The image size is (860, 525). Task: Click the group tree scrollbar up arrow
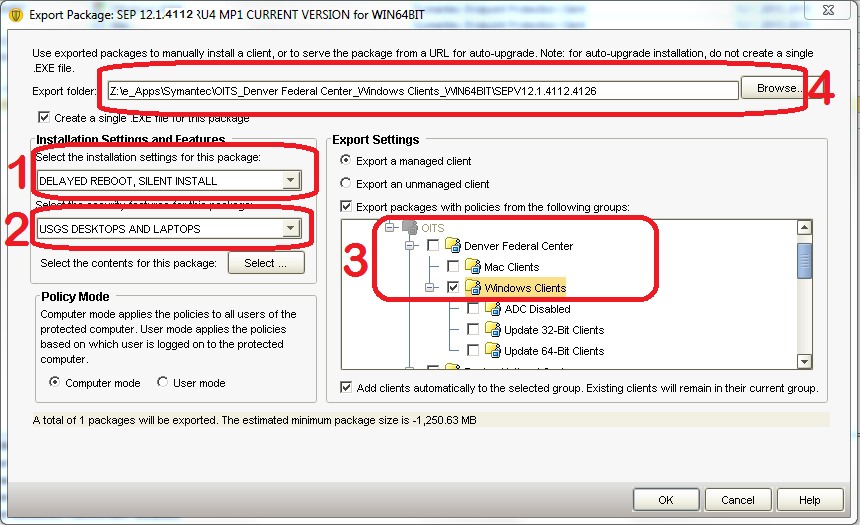[x=804, y=227]
